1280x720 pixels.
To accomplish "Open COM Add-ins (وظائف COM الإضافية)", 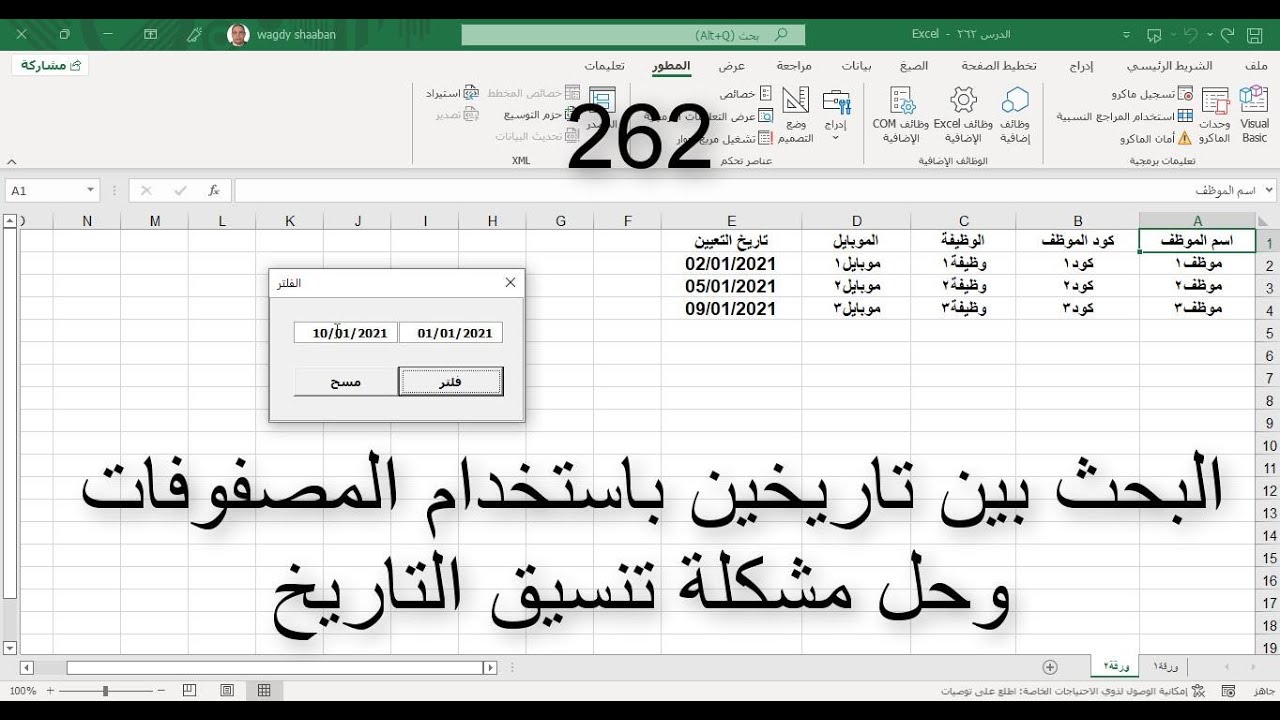I will pos(901,115).
